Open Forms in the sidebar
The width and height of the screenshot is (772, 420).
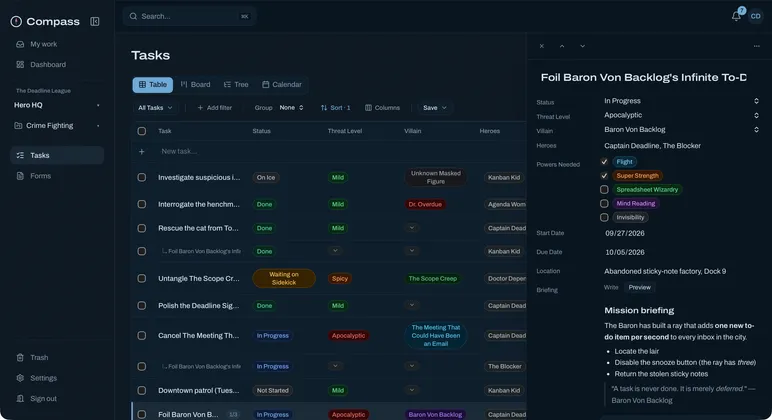coord(57,176)
